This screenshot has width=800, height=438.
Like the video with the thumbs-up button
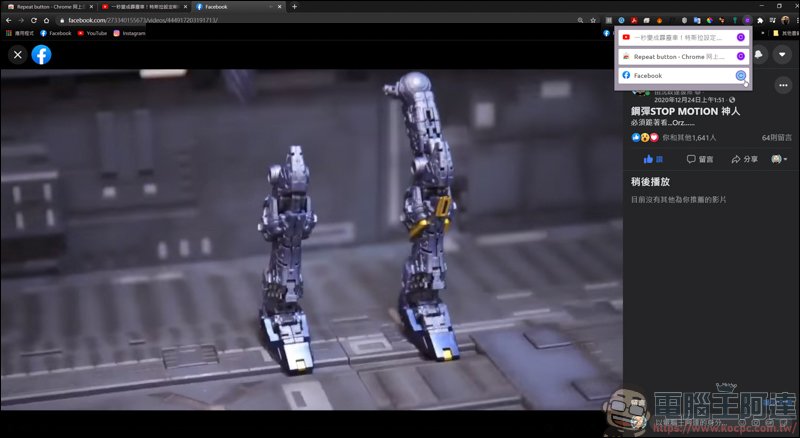coord(654,159)
